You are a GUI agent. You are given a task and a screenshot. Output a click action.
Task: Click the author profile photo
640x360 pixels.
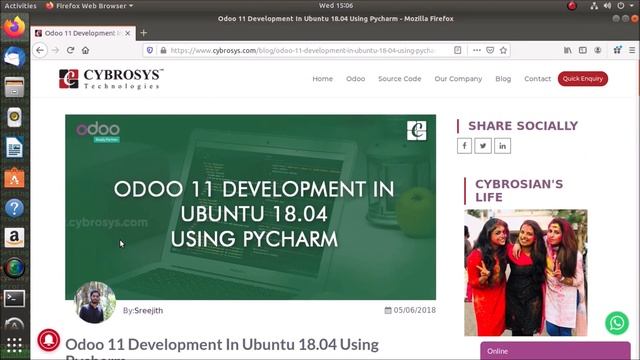[96, 302]
